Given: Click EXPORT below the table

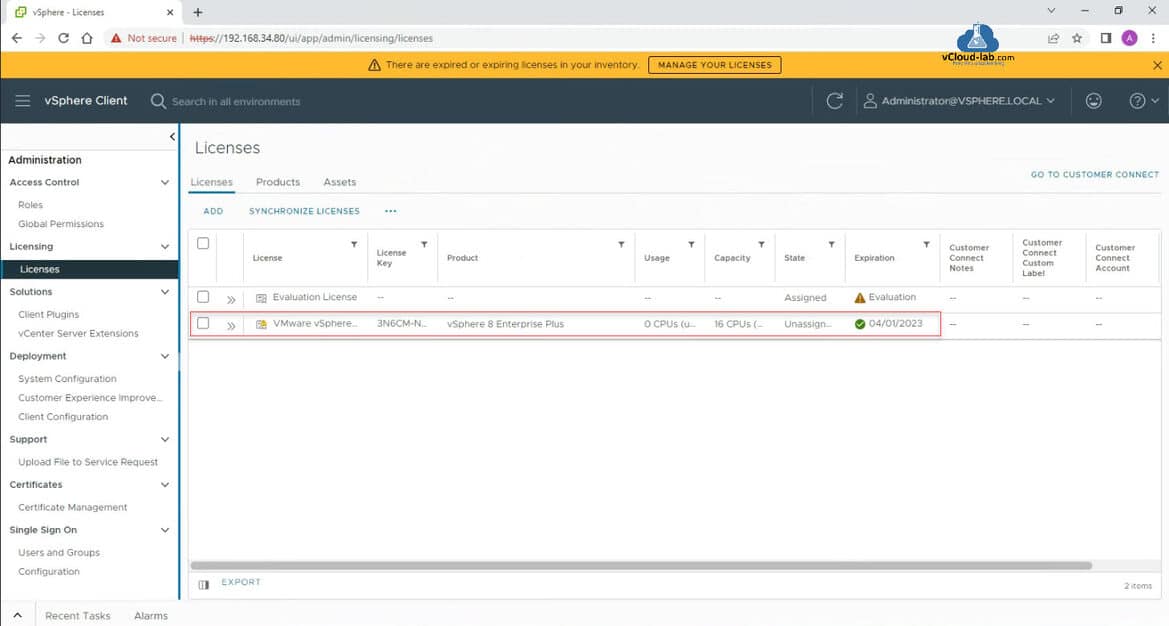Looking at the screenshot, I should (241, 582).
